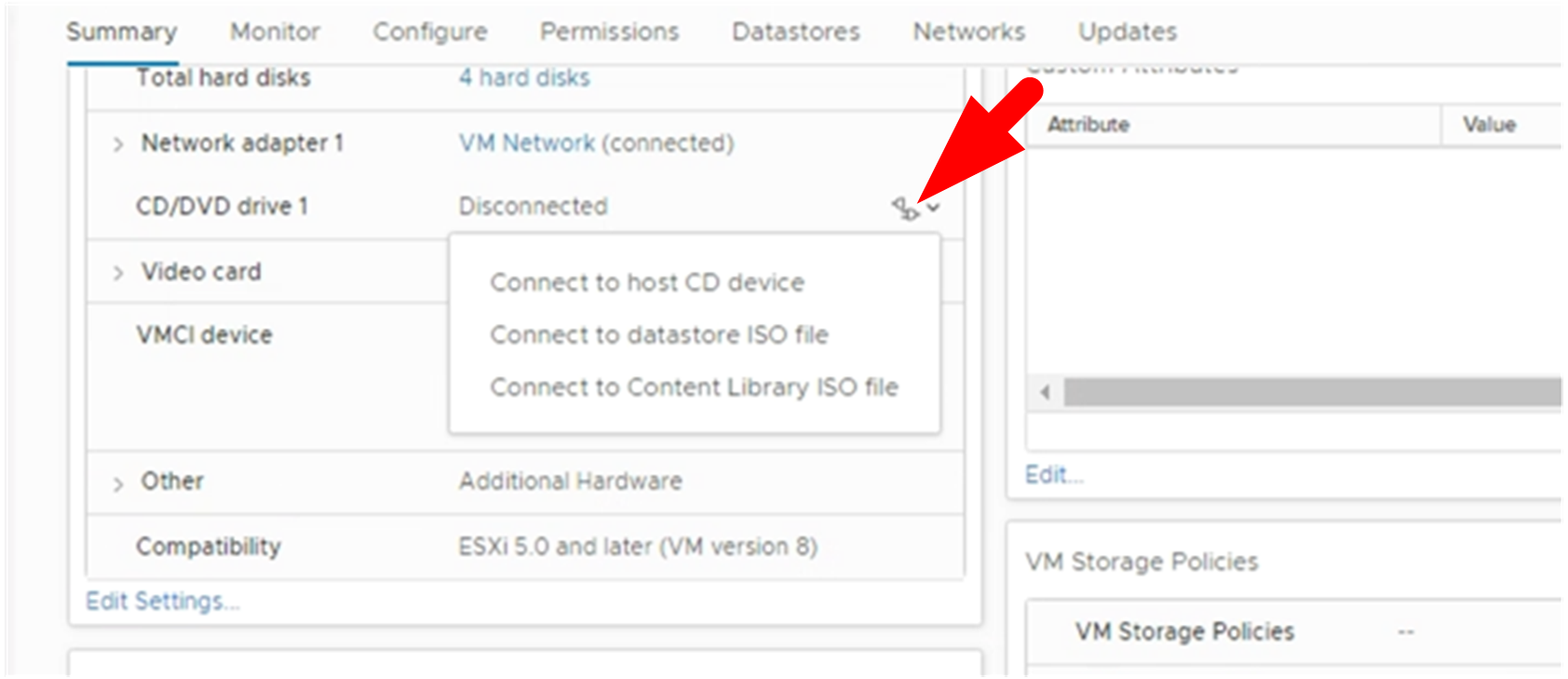Switch to the Networks tab
This screenshot has width=1568, height=679.
(968, 32)
